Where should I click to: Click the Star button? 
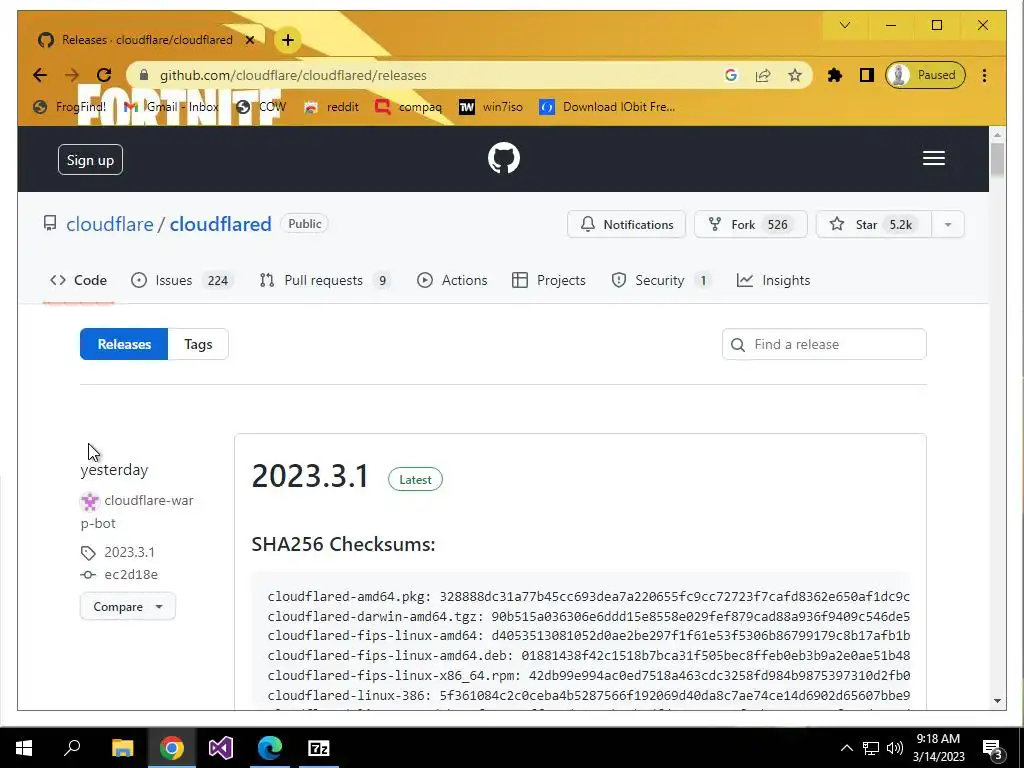tap(873, 224)
